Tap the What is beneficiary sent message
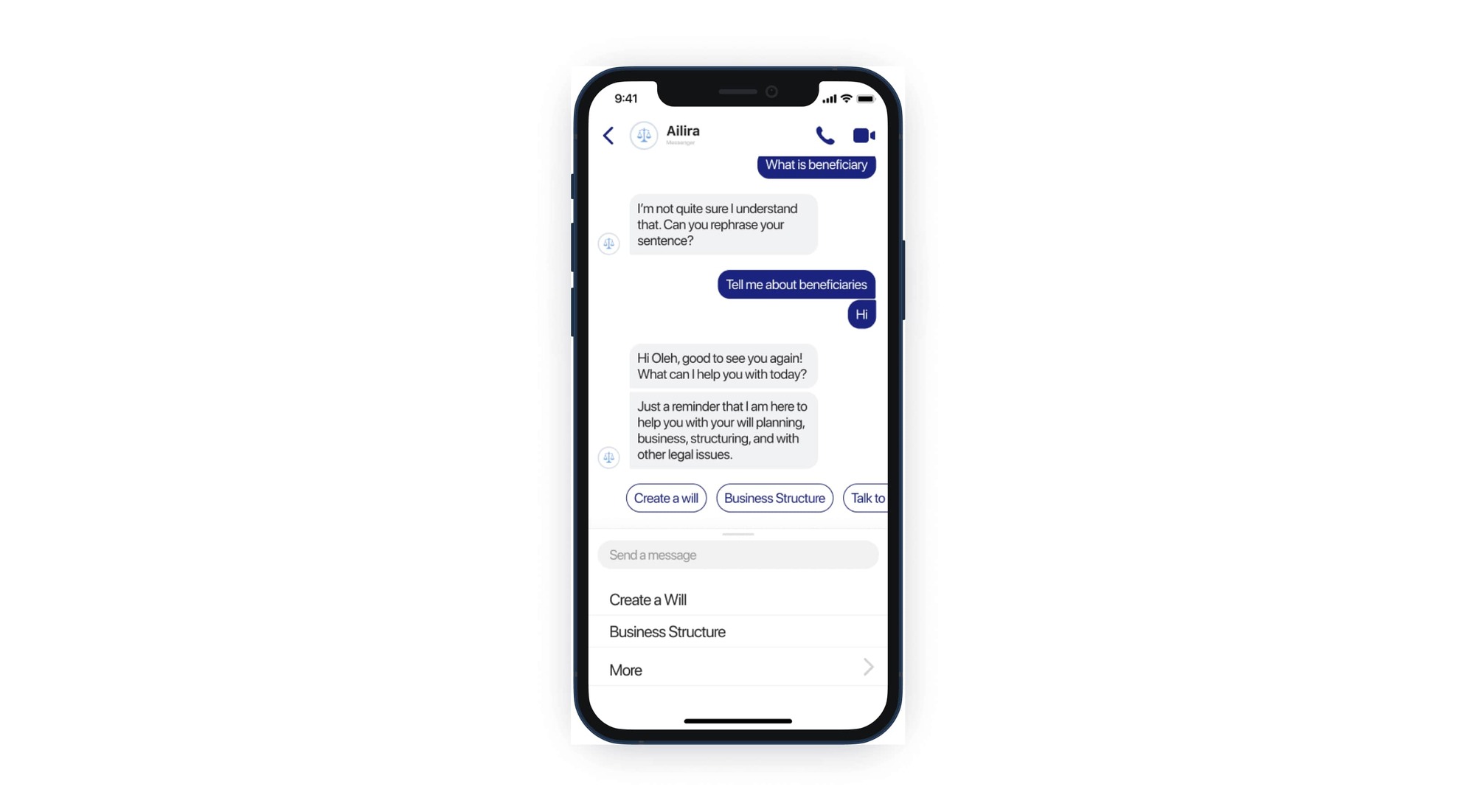 pos(814,164)
